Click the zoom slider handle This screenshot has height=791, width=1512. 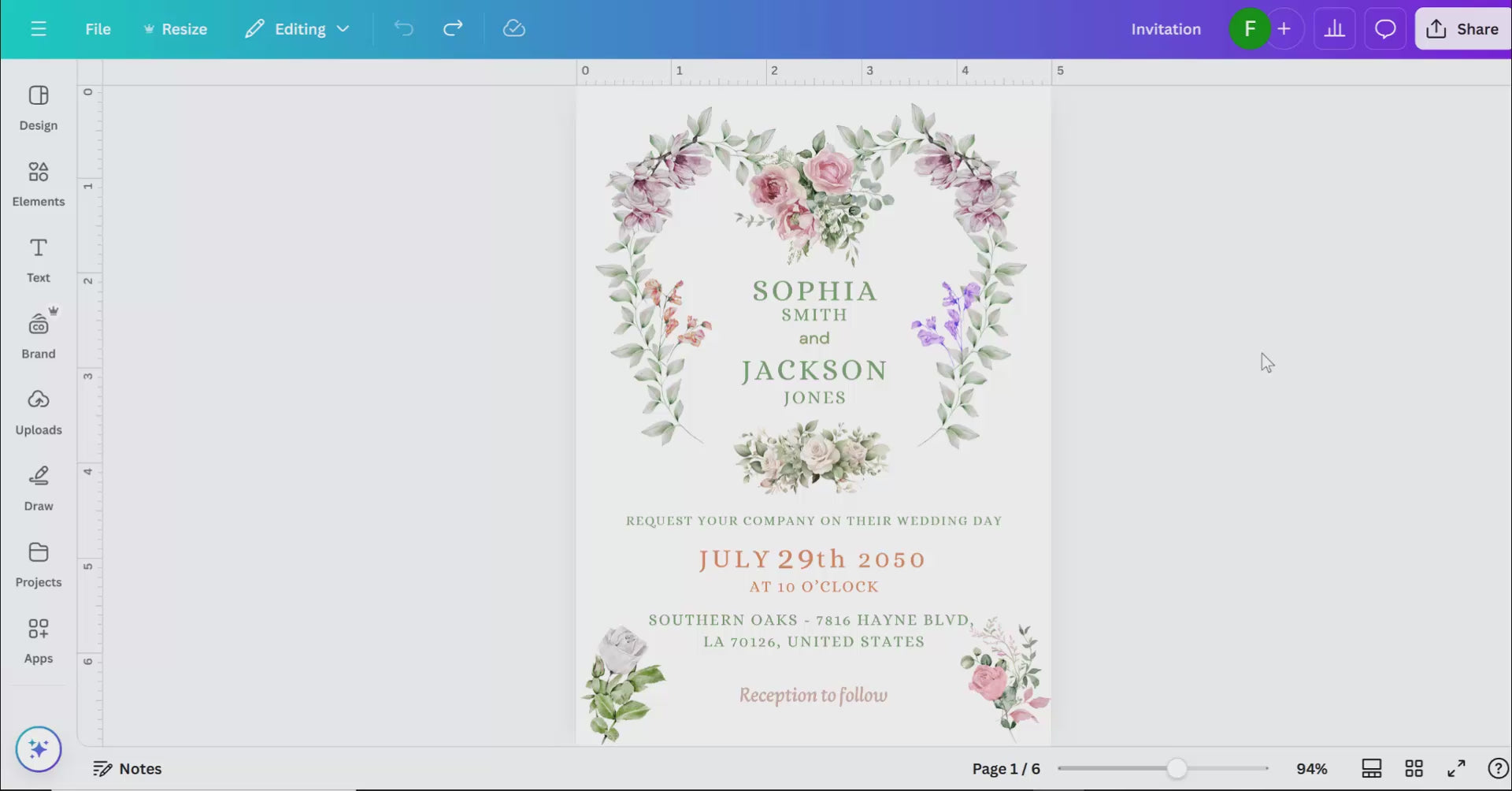click(x=1177, y=768)
